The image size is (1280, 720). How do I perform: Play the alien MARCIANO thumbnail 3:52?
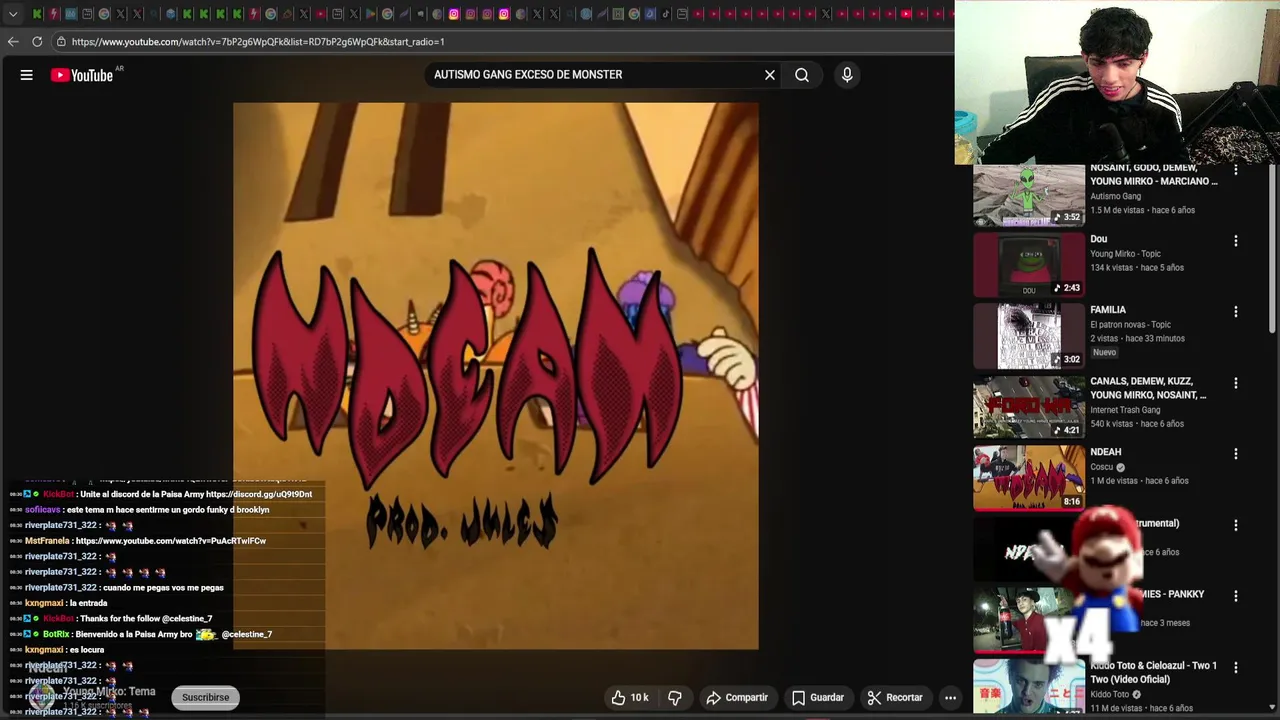click(x=1029, y=195)
